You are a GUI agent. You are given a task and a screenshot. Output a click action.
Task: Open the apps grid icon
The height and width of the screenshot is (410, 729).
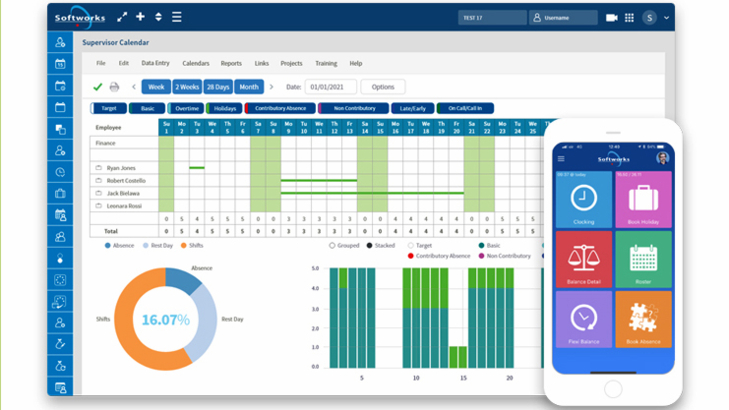[629, 17]
